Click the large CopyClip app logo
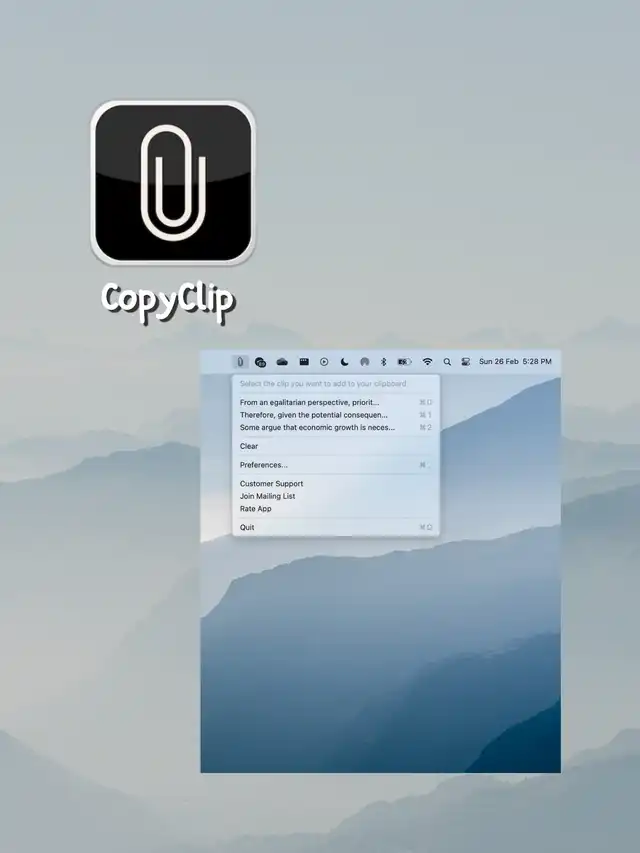Image resolution: width=640 pixels, height=853 pixels. pos(173,182)
